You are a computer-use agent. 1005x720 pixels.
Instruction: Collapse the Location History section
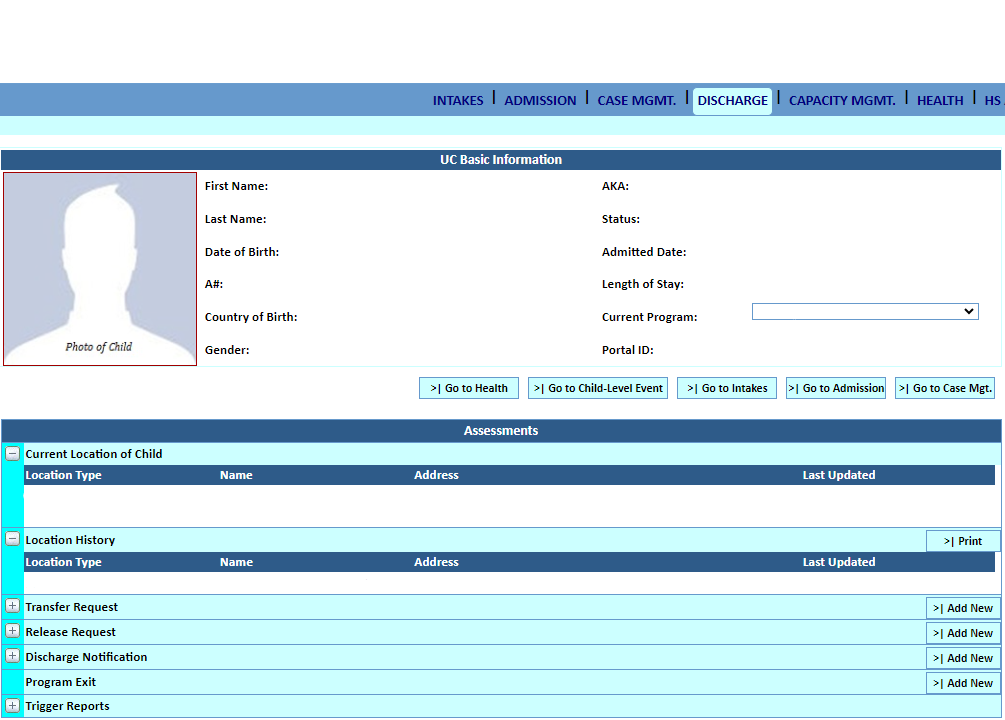tap(12, 539)
